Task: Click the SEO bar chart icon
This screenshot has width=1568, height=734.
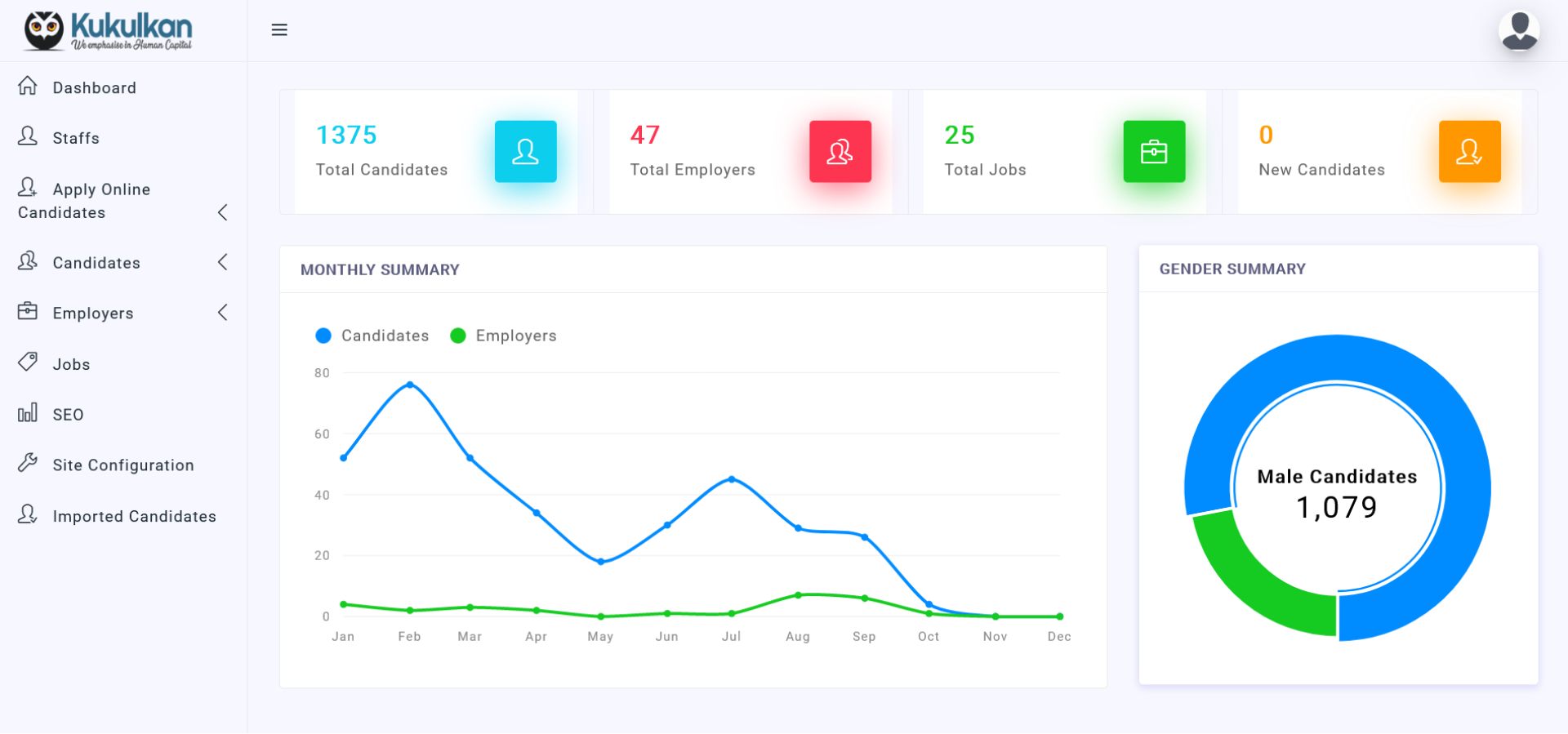Action: tap(28, 413)
